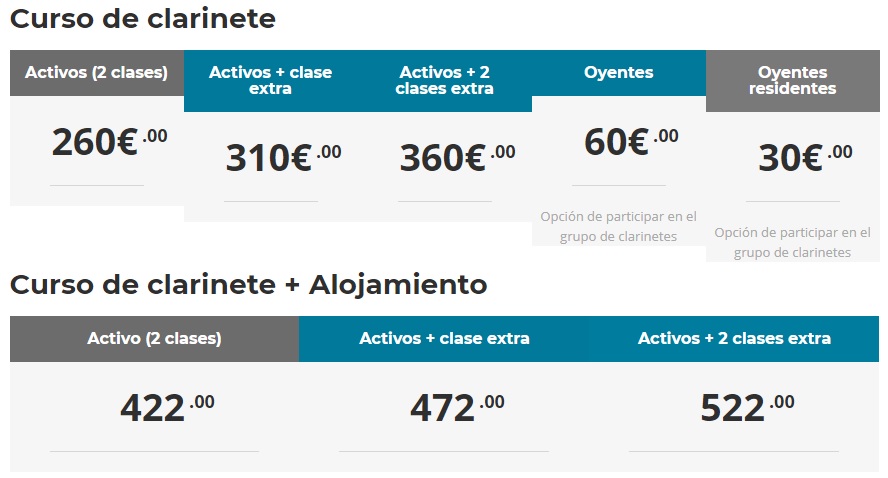This screenshot has height=478, width=888.
Task: Click the 360€ price
Action: pyautogui.click(x=456, y=158)
